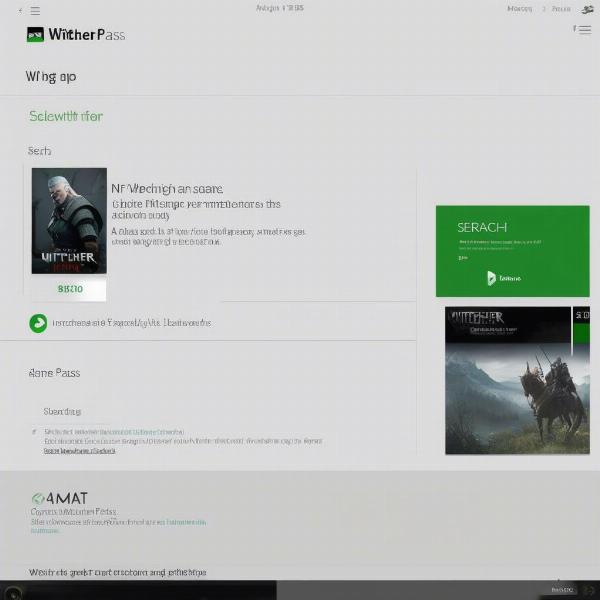
Task: Click the green badge on the horseback thumbnail
Action: (x=581, y=334)
